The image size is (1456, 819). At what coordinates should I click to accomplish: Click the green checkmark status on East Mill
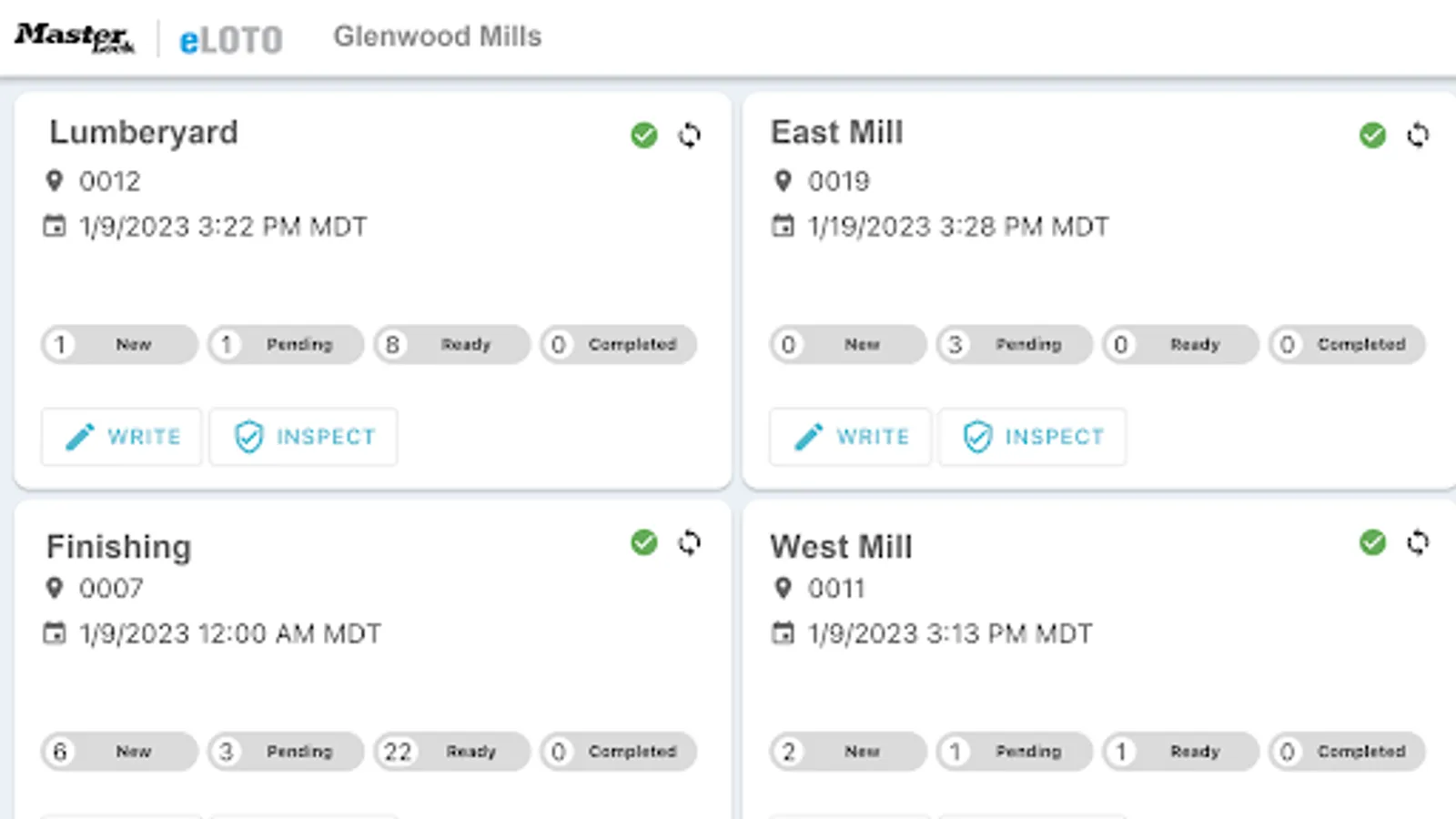(1371, 136)
